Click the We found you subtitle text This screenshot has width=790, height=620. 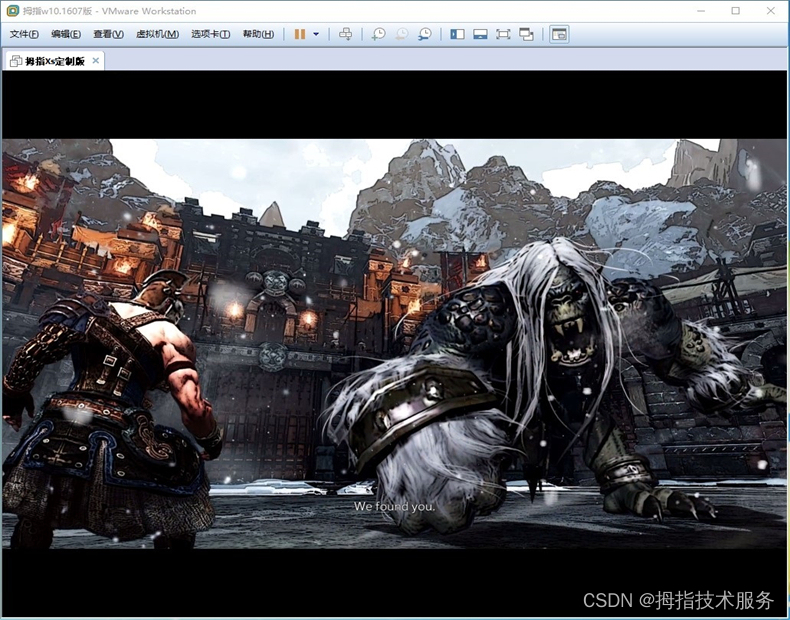point(394,506)
